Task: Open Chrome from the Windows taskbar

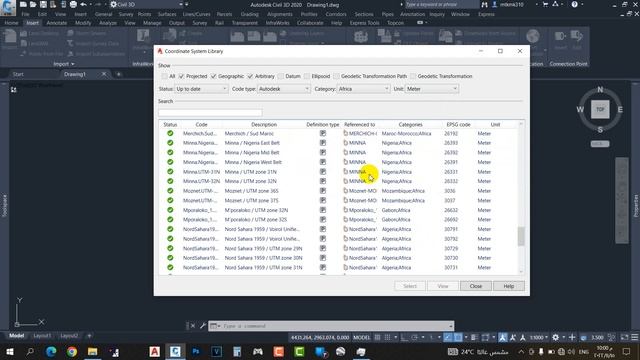Action: 72,351
